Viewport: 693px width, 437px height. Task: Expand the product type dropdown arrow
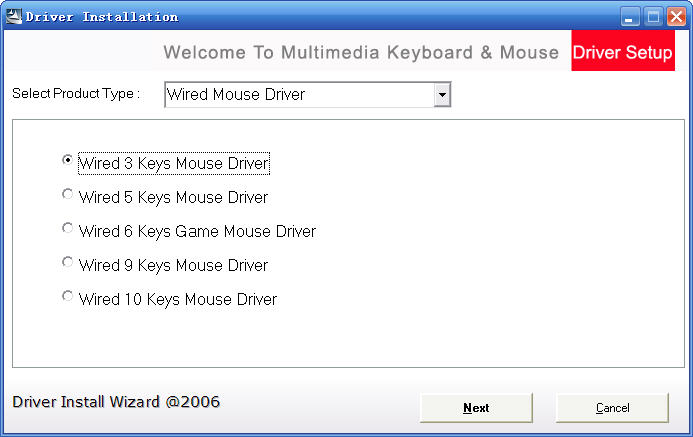(442, 95)
